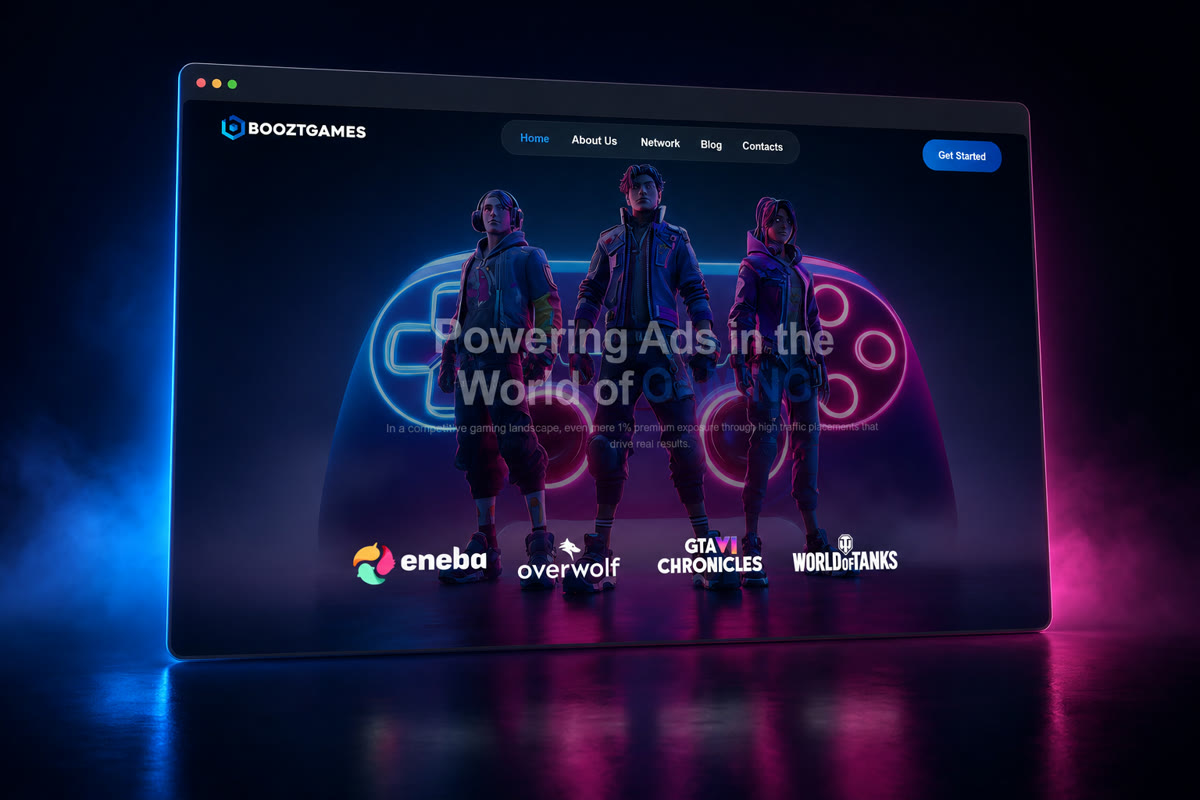
Task: Click the BooztGames hexagon logo icon
Action: click(233, 127)
